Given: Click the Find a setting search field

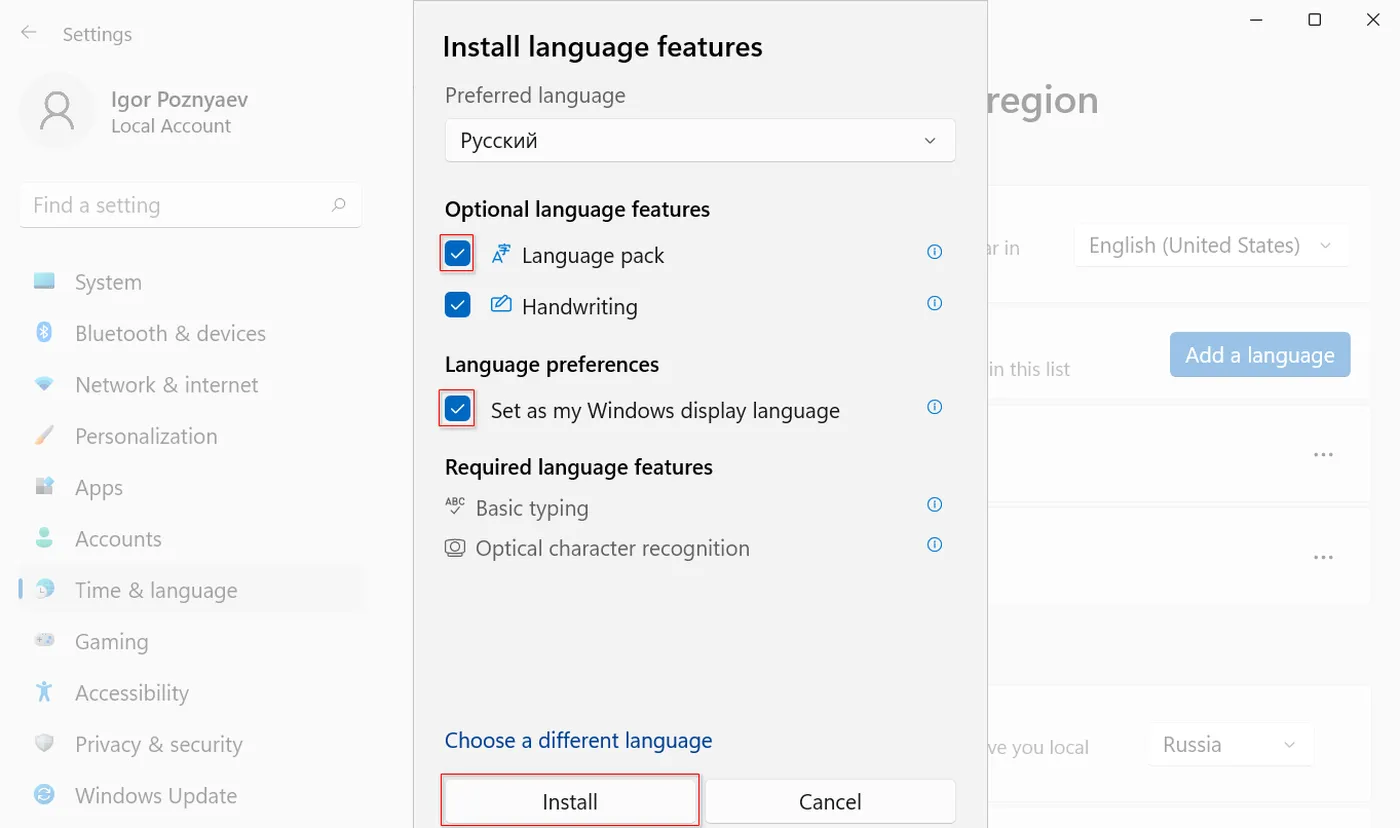Looking at the screenshot, I should (x=175, y=205).
